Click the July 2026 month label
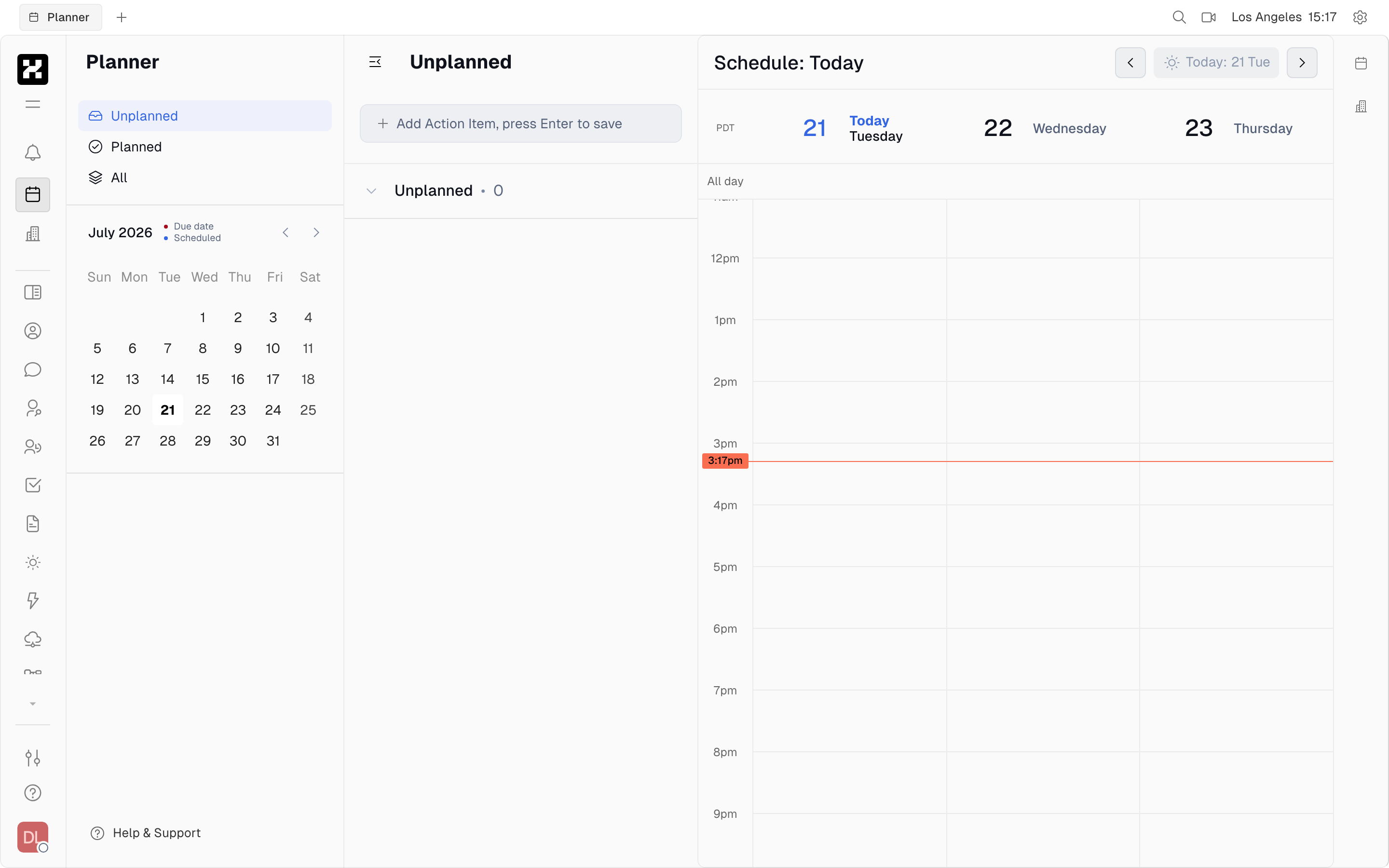1389x868 pixels. point(120,232)
